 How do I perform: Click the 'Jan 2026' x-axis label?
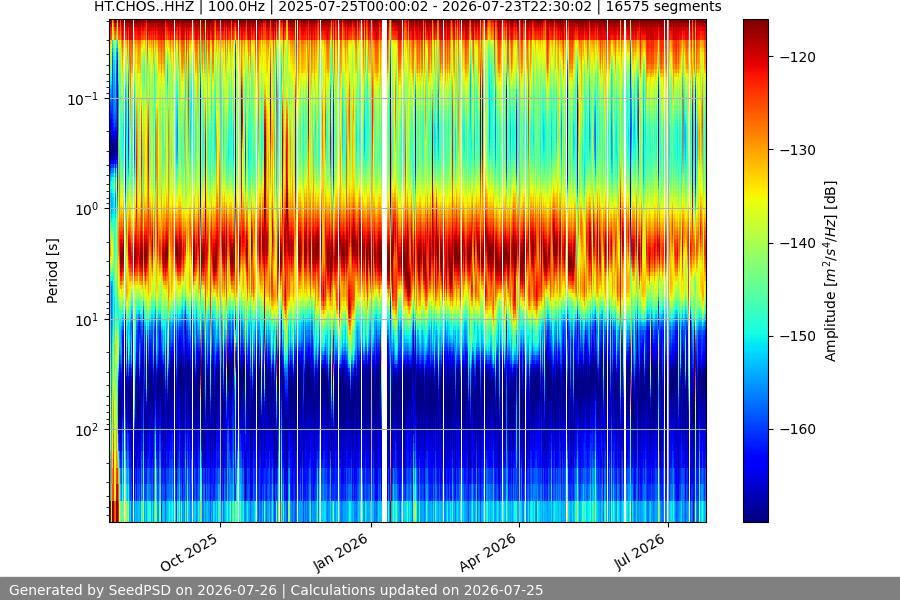(341, 552)
